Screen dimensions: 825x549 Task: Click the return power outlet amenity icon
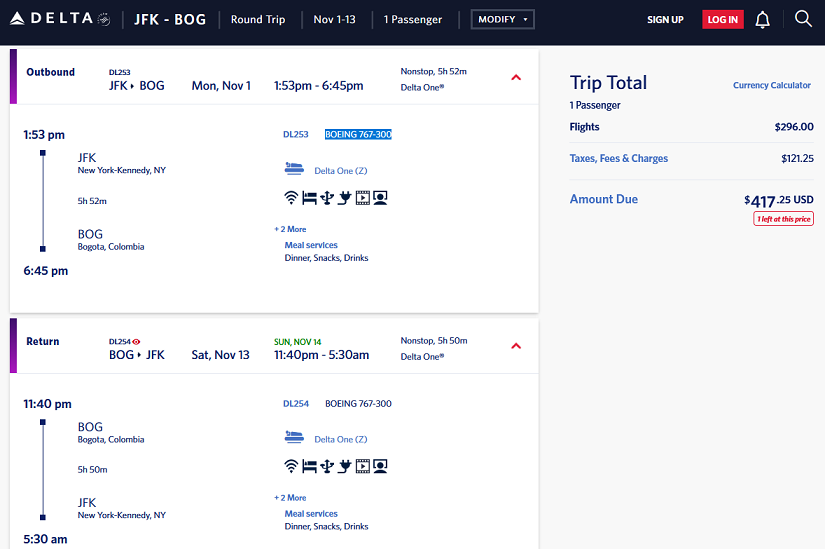click(345, 466)
